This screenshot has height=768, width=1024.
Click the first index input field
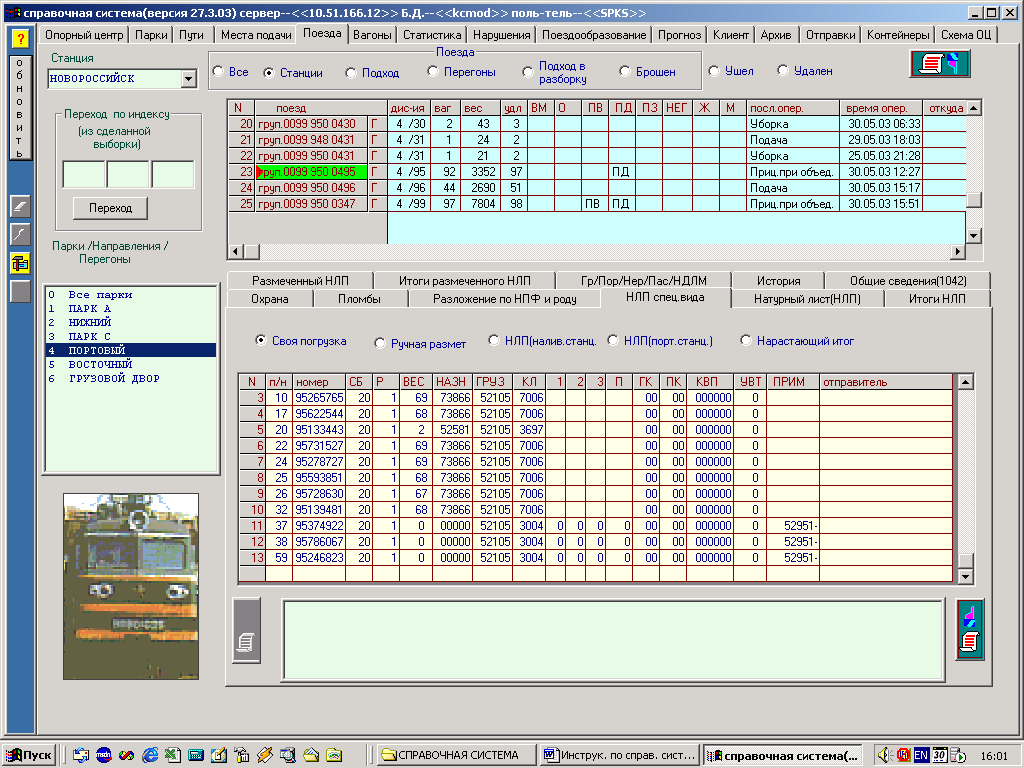pos(83,174)
